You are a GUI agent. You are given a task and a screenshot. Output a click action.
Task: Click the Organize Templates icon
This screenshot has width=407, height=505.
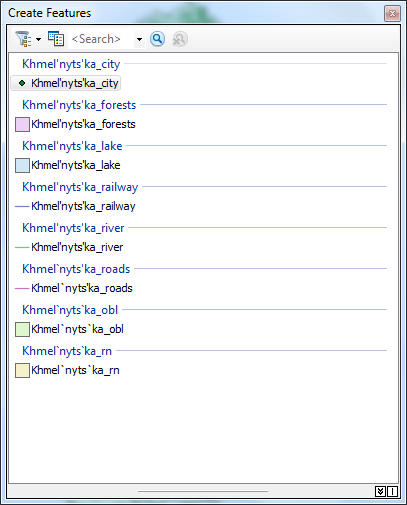click(56, 39)
